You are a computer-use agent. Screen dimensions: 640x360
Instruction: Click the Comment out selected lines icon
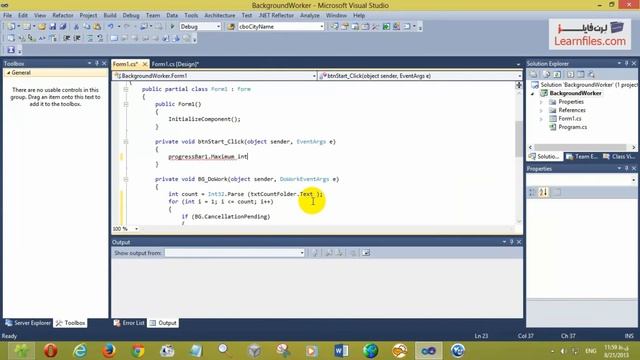90,38
